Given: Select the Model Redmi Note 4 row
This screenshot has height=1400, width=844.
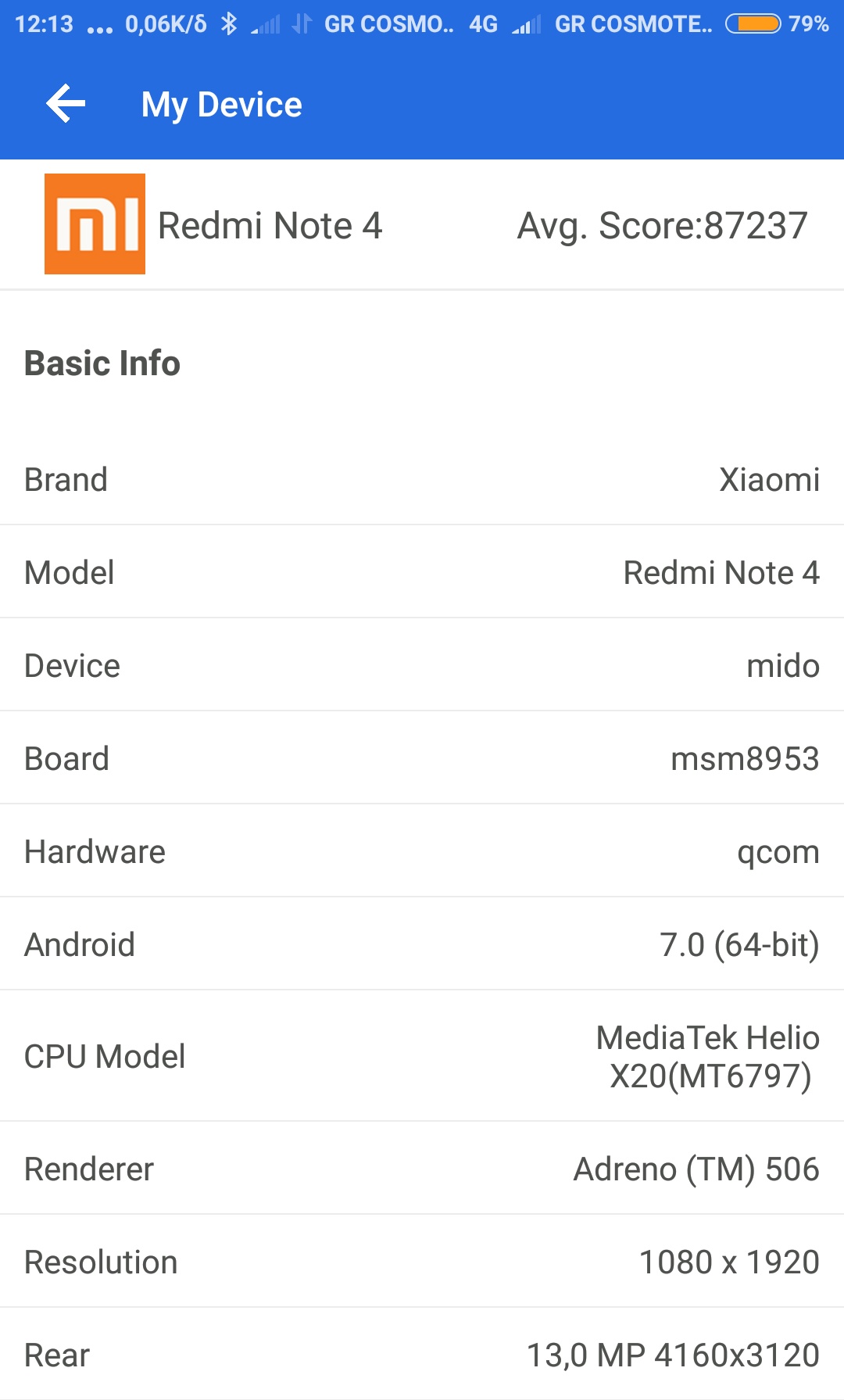Looking at the screenshot, I should 422,572.
